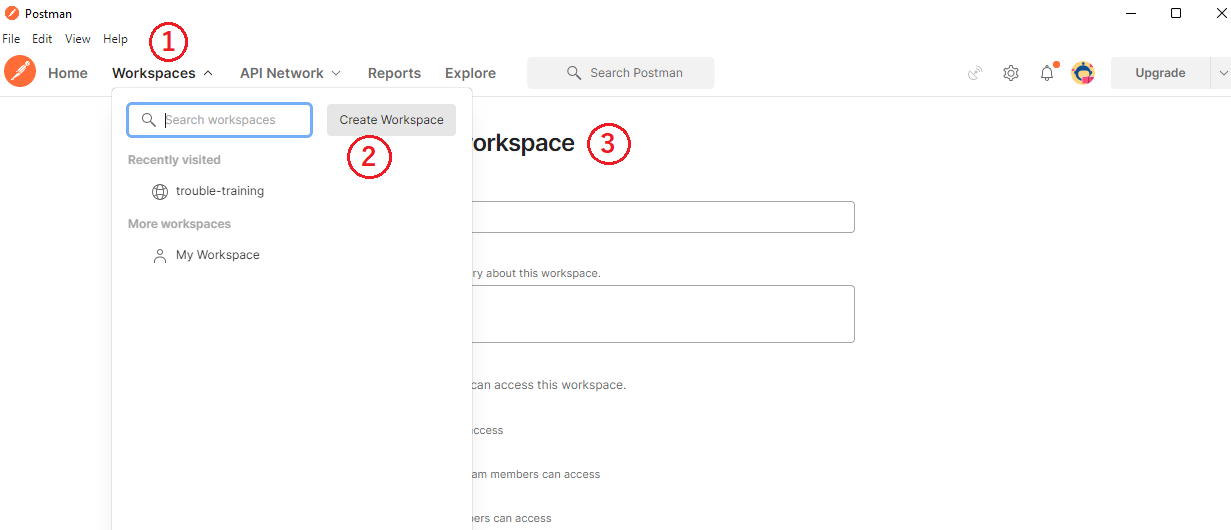Click the Upgrade button
This screenshot has height=530, width=1231.
point(1160,73)
